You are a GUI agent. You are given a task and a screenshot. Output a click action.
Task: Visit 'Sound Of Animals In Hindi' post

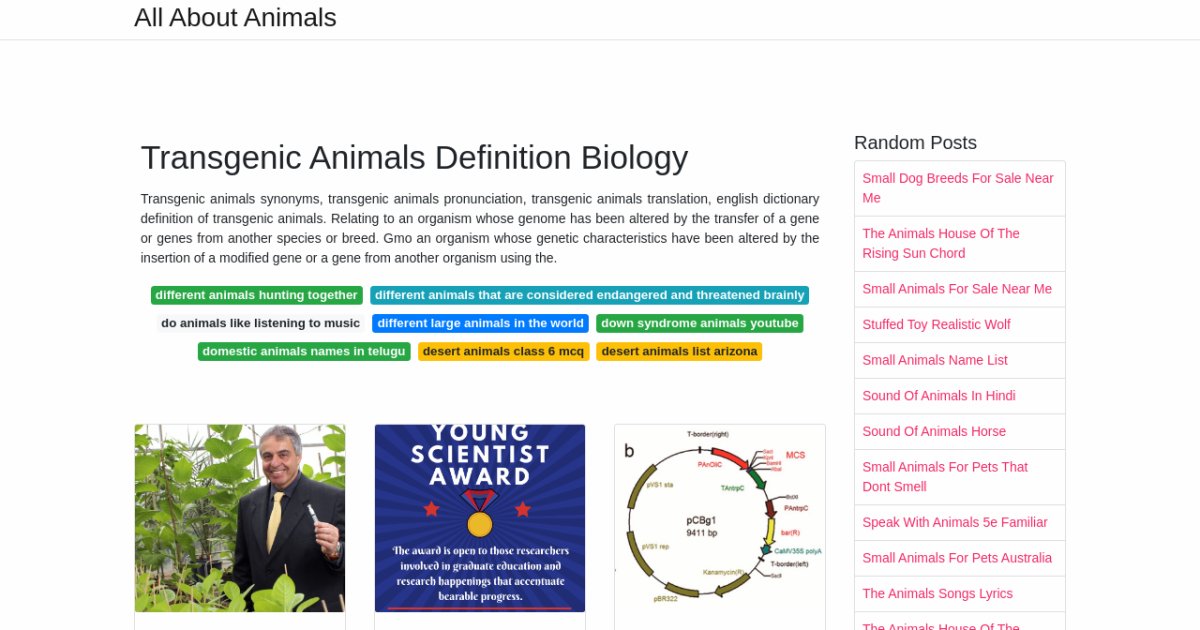coord(939,396)
